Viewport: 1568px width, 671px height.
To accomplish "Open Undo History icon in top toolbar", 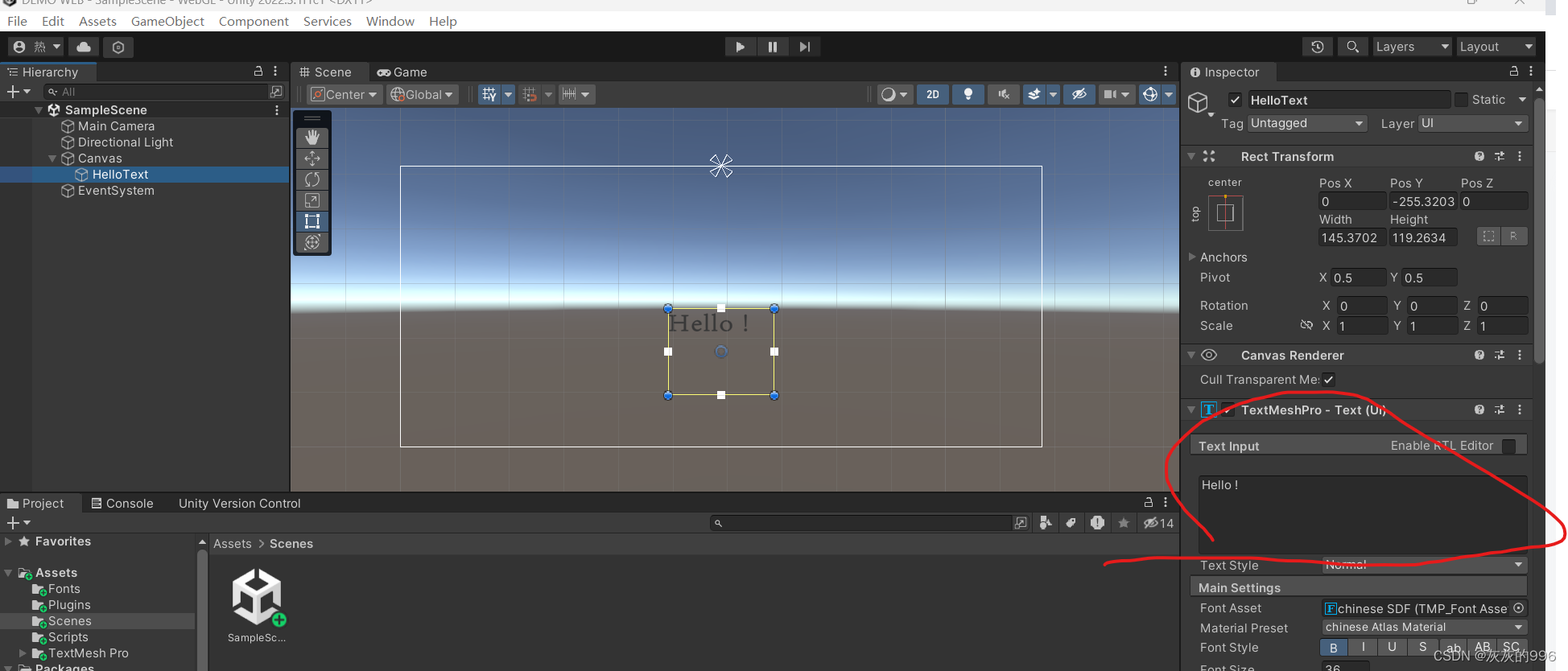I will tap(1317, 47).
